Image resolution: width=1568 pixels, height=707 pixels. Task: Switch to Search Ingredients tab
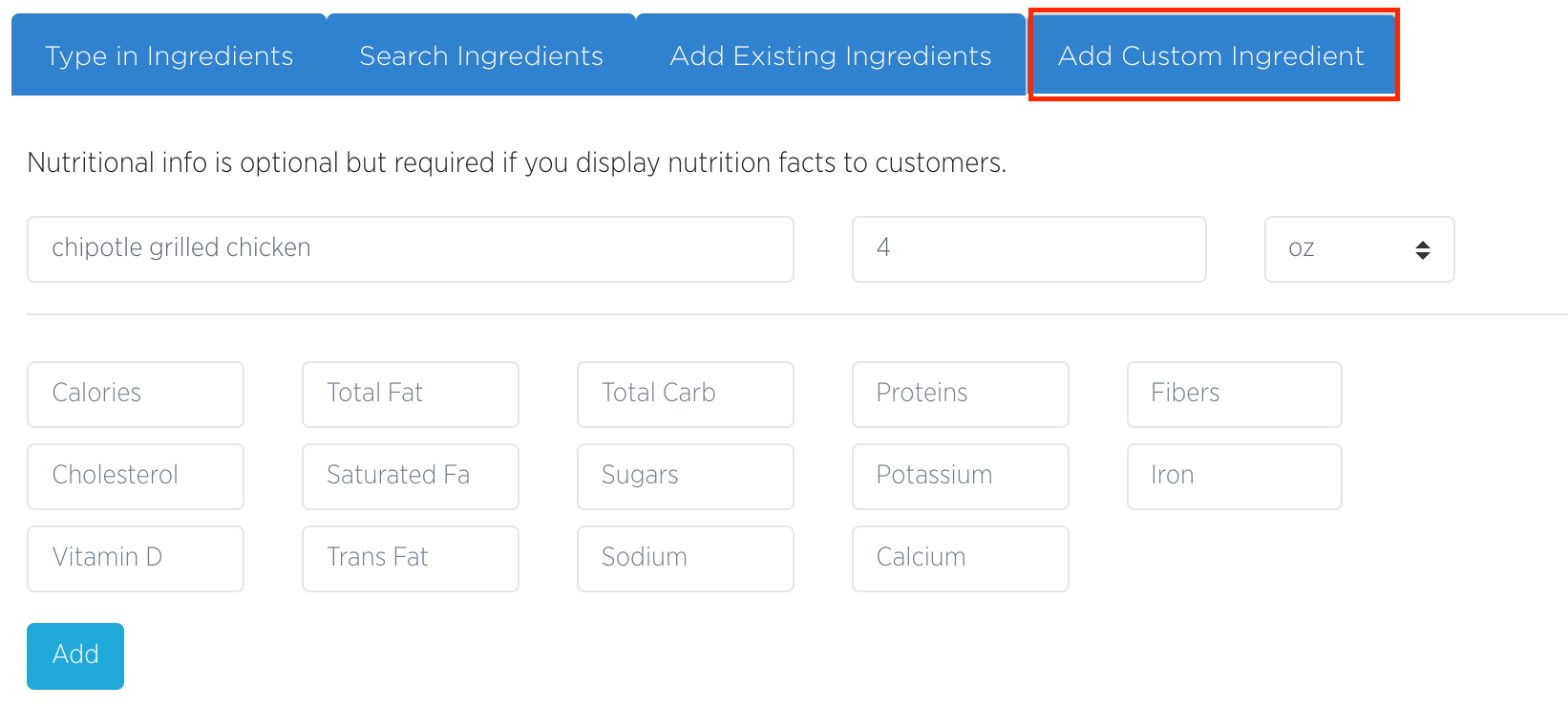pos(481,56)
